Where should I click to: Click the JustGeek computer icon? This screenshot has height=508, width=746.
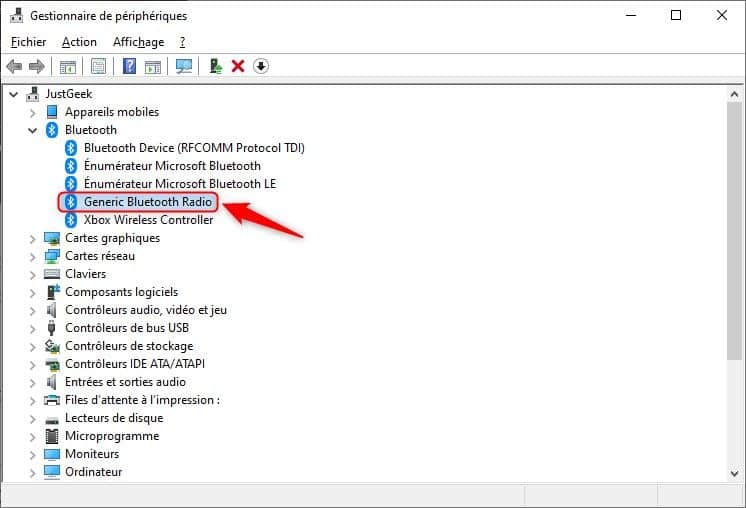[32, 94]
